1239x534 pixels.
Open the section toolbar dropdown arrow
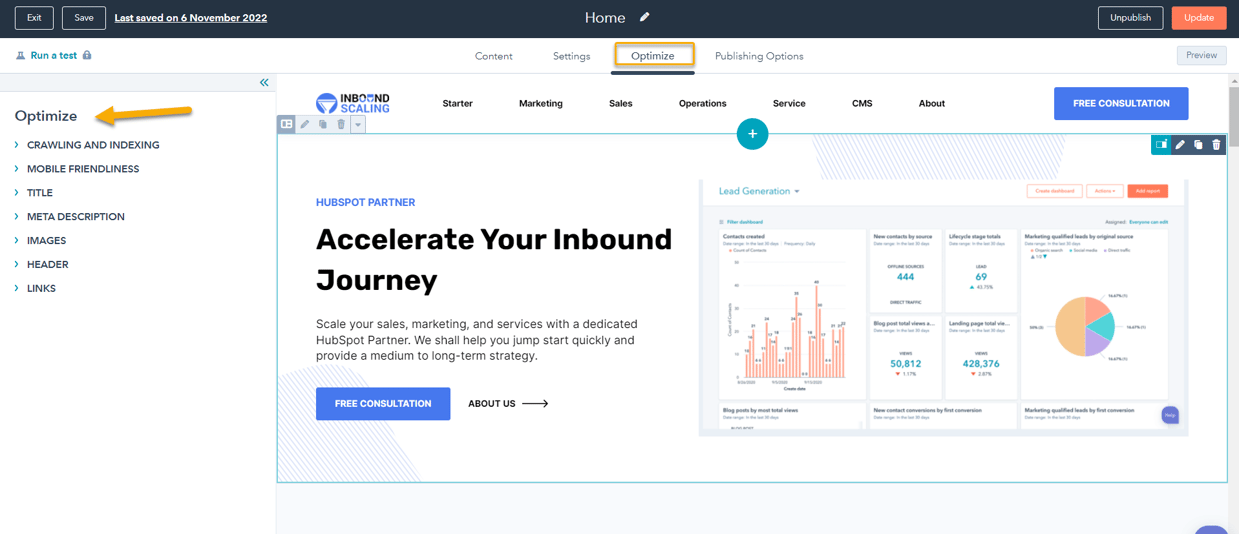tap(358, 125)
